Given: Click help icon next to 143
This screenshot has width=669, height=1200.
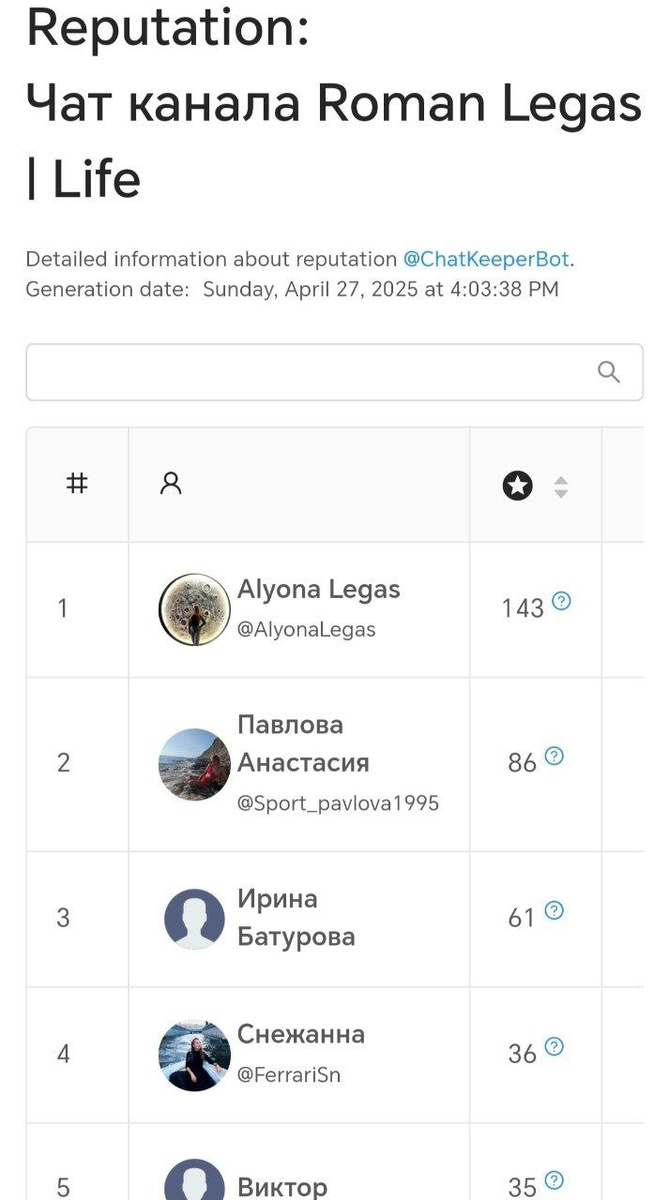Looking at the screenshot, I should (562, 602).
